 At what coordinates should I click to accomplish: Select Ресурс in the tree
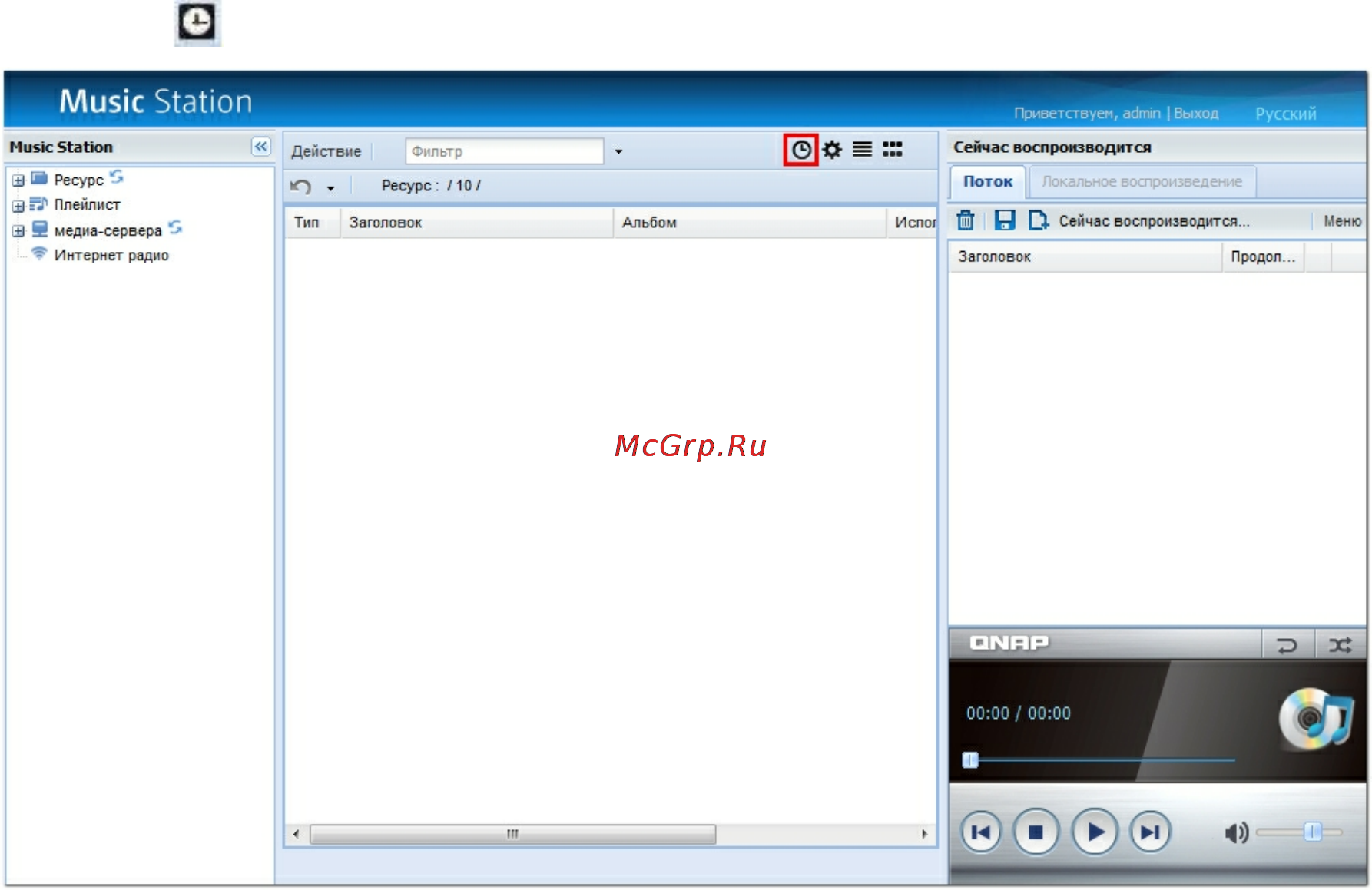(x=78, y=180)
